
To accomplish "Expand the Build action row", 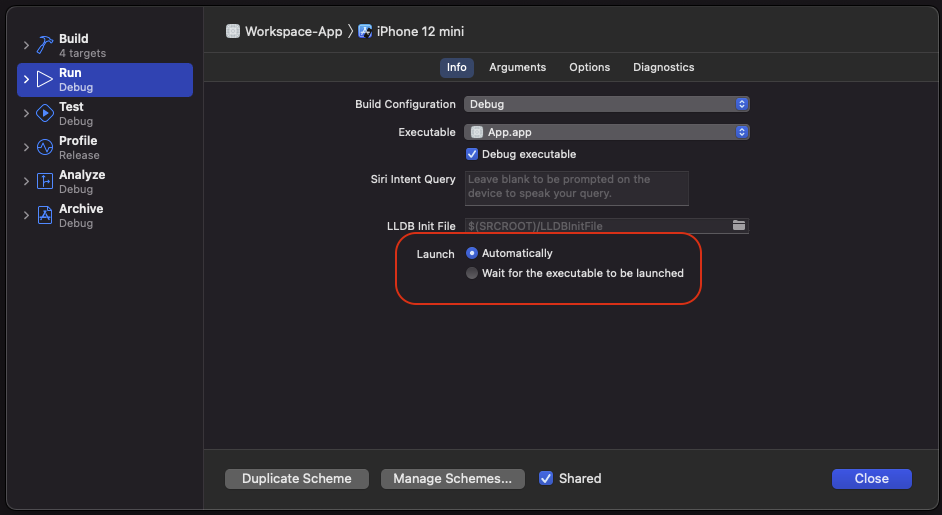I will click(26, 45).
